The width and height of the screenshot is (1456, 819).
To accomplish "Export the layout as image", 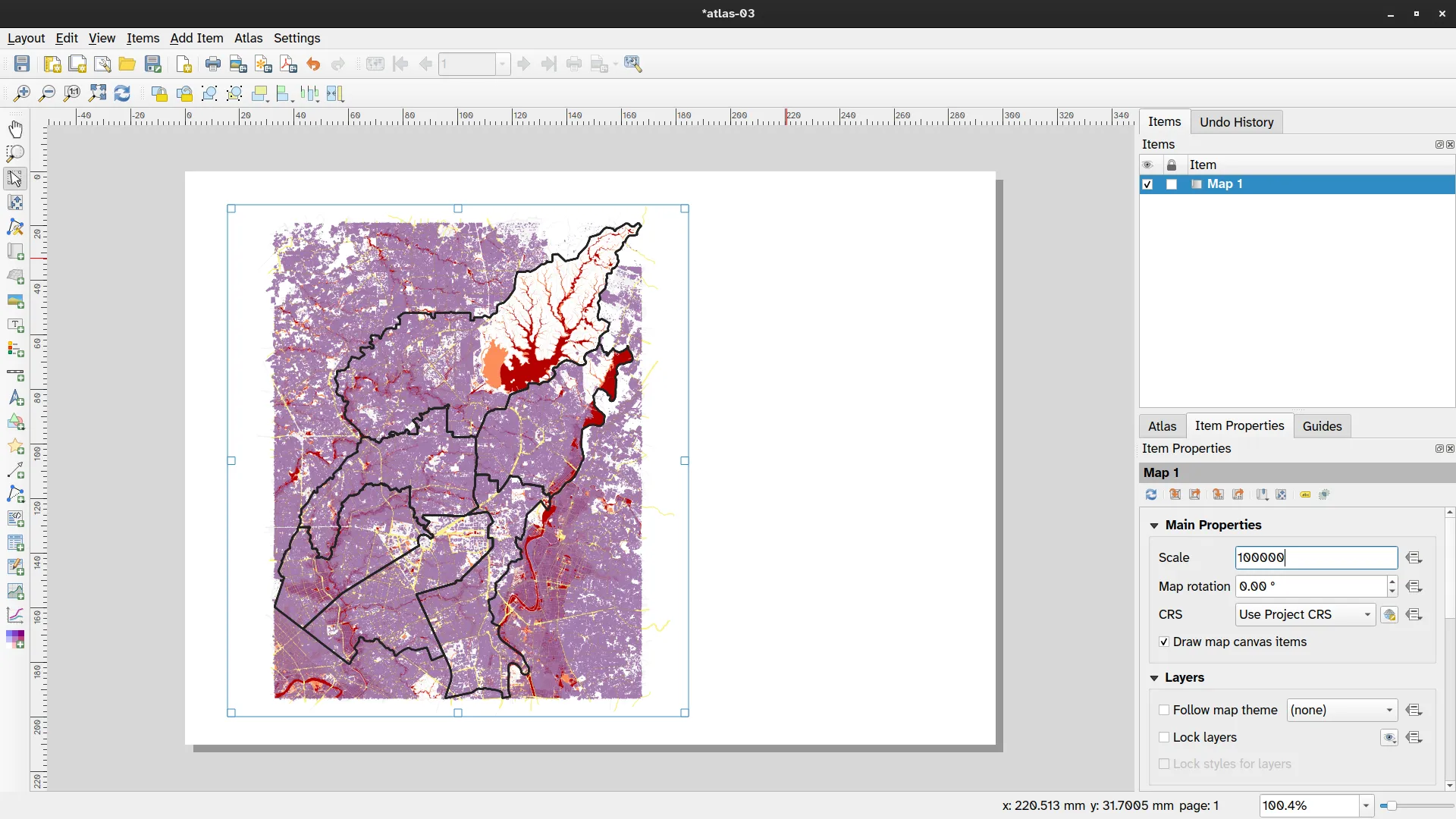I will tap(238, 64).
